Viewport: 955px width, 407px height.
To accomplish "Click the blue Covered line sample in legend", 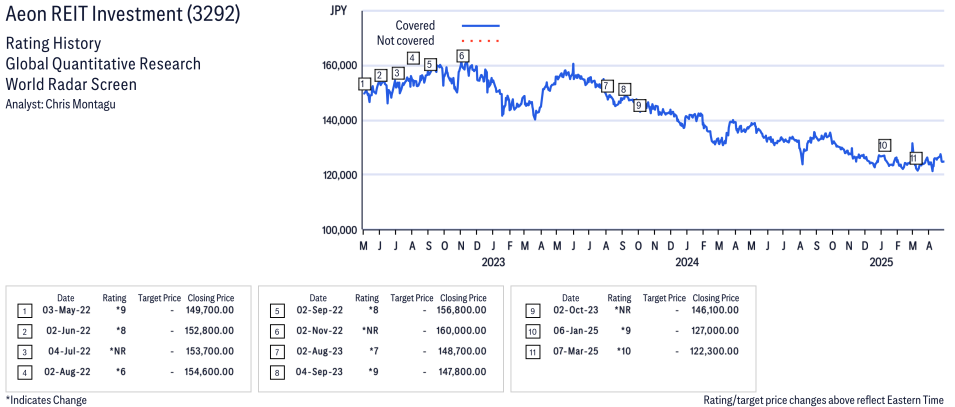I will (x=481, y=26).
